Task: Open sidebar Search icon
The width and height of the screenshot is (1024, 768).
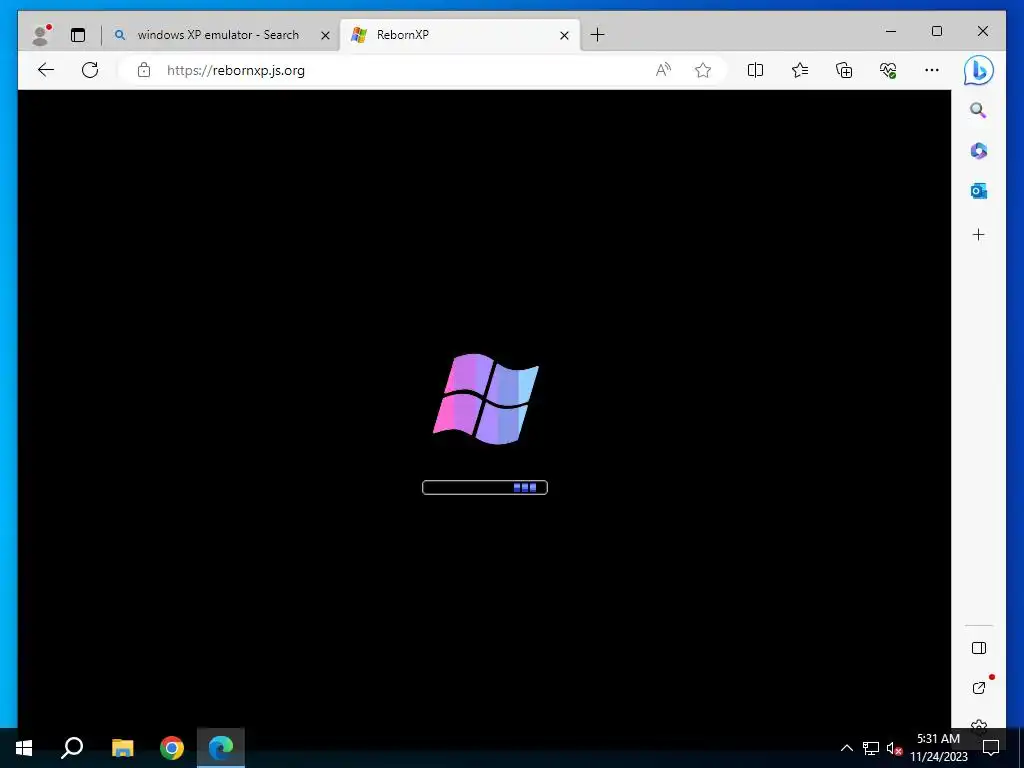Action: point(978,110)
